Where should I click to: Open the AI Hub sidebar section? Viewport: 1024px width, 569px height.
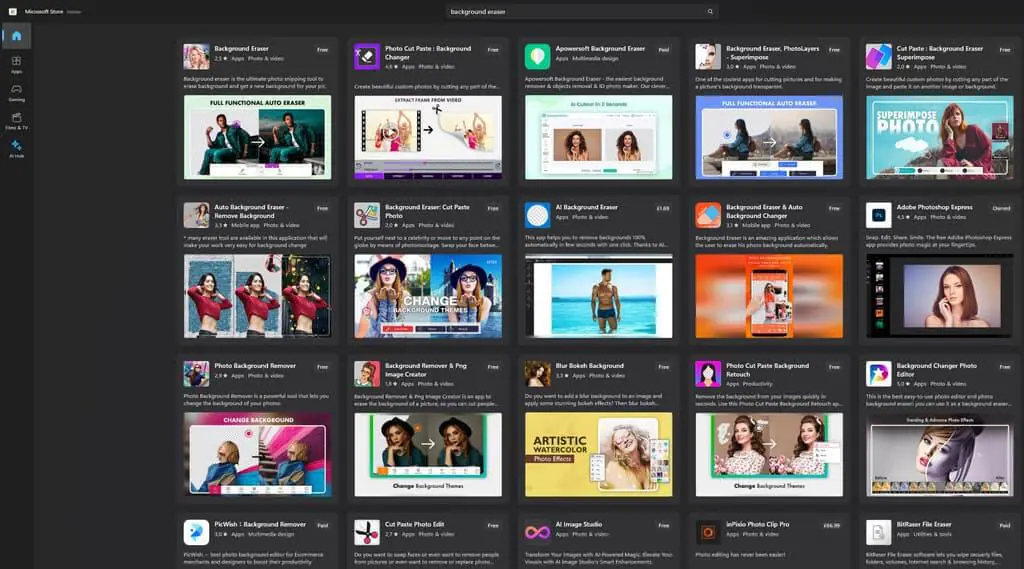[16, 148]
